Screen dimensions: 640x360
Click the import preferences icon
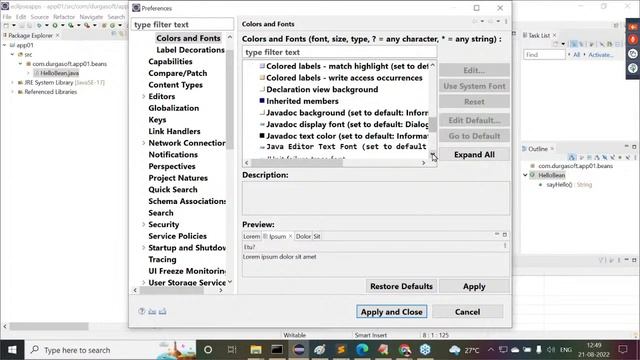tap(152, 311)
